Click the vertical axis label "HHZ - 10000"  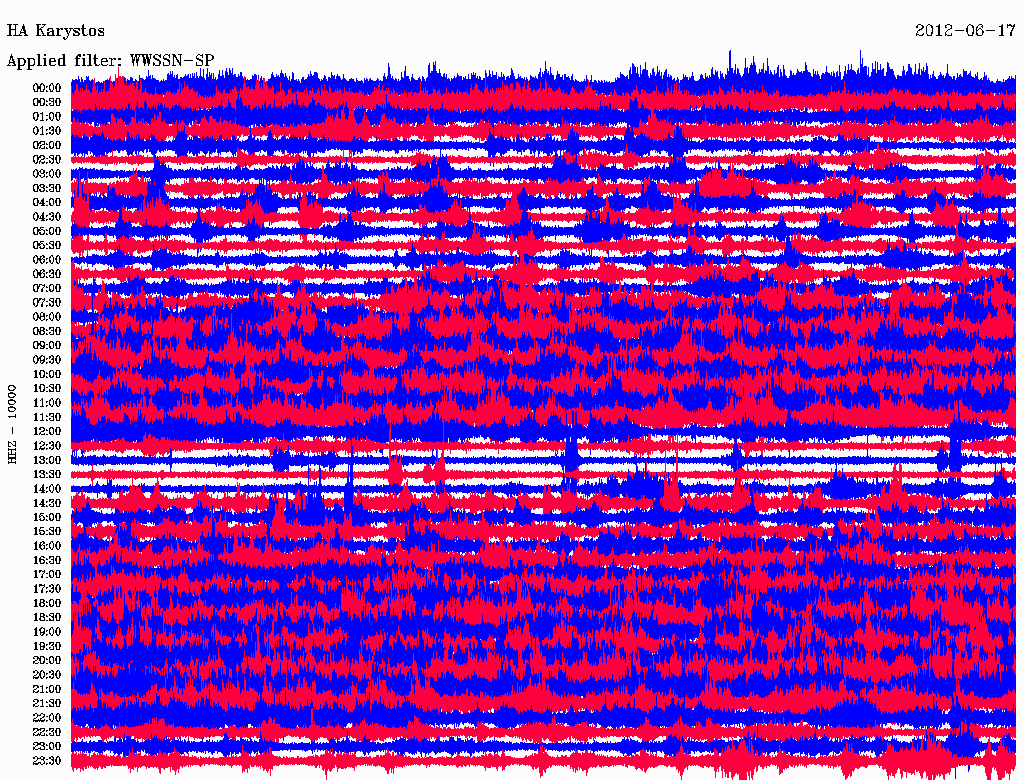pos(12,424)
